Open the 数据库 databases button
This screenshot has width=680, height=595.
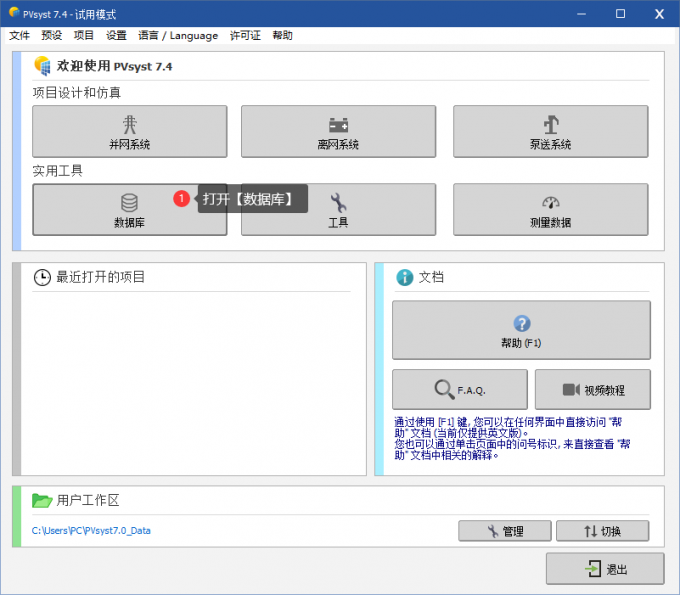pos(130,209)
